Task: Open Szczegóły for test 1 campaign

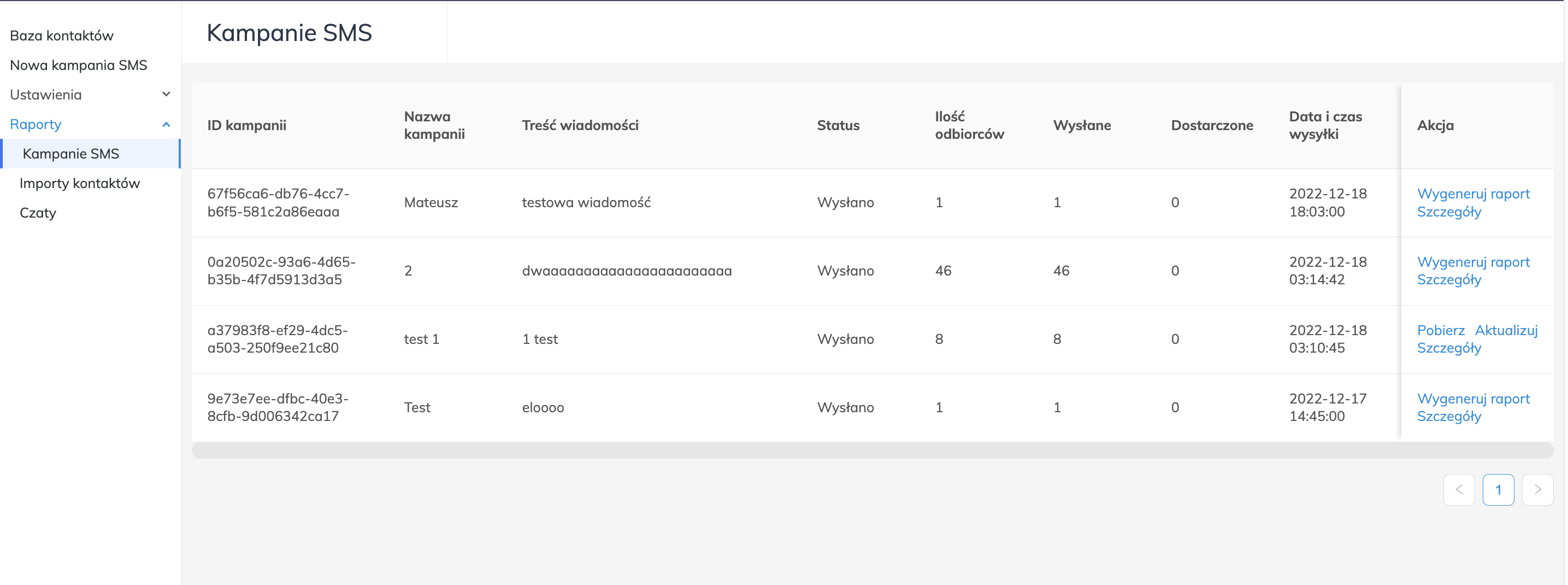Action: [x=1449, y=348]
